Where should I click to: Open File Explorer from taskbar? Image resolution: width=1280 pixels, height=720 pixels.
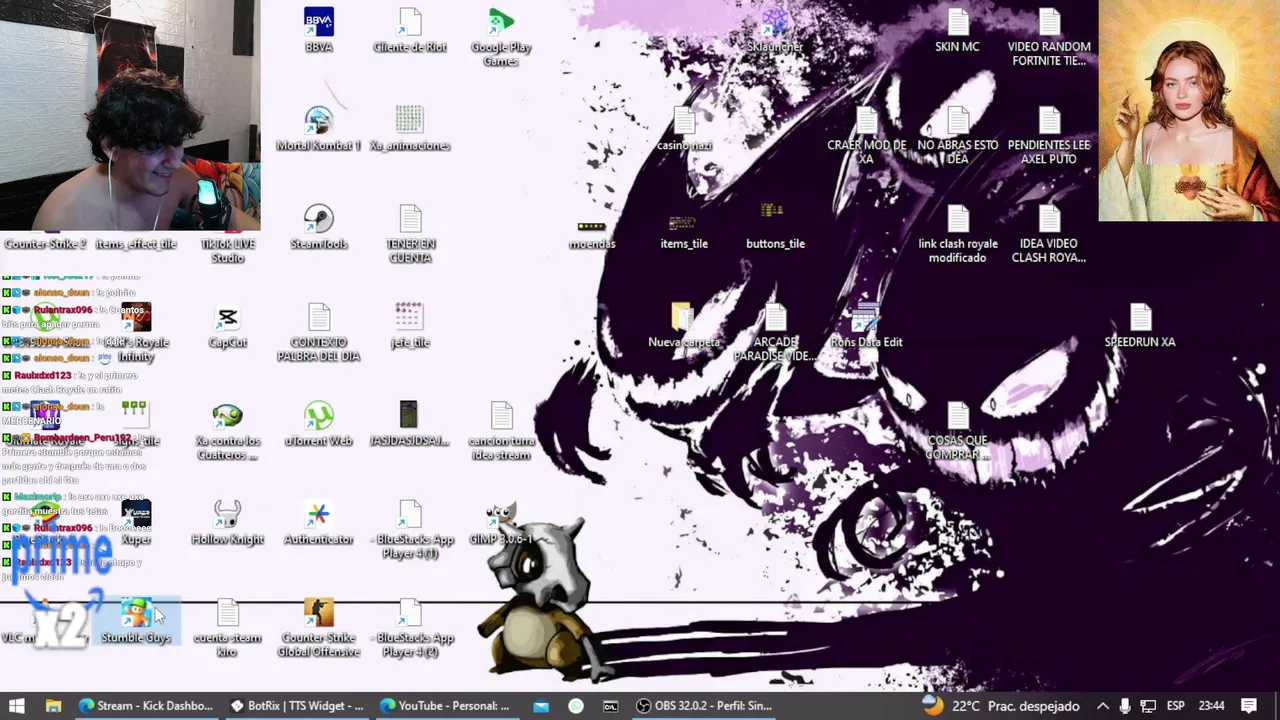pyautogui.click(x=53, y=705)
